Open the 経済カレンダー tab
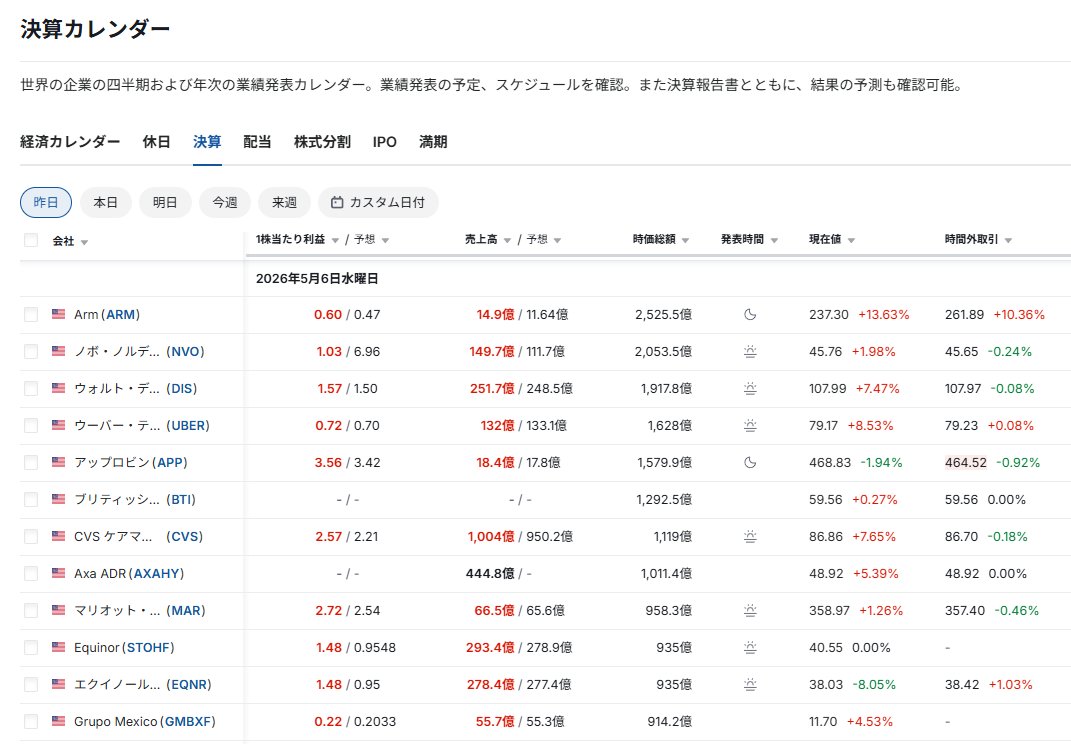The image size is (1071, 744). (x=70, y=141)
